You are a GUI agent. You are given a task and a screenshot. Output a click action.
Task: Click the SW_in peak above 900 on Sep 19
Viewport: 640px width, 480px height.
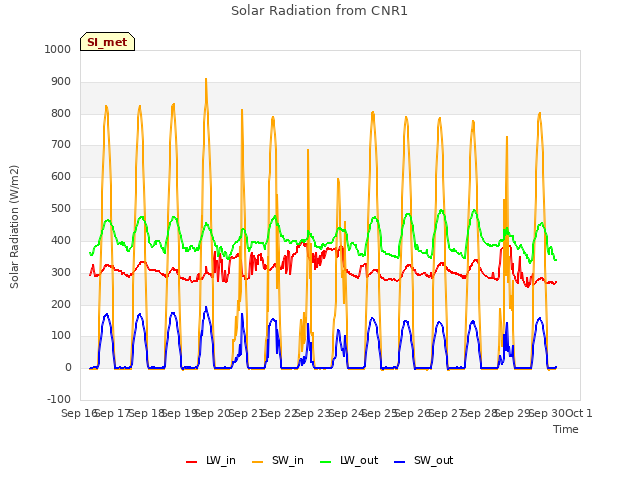click(206, 79)
